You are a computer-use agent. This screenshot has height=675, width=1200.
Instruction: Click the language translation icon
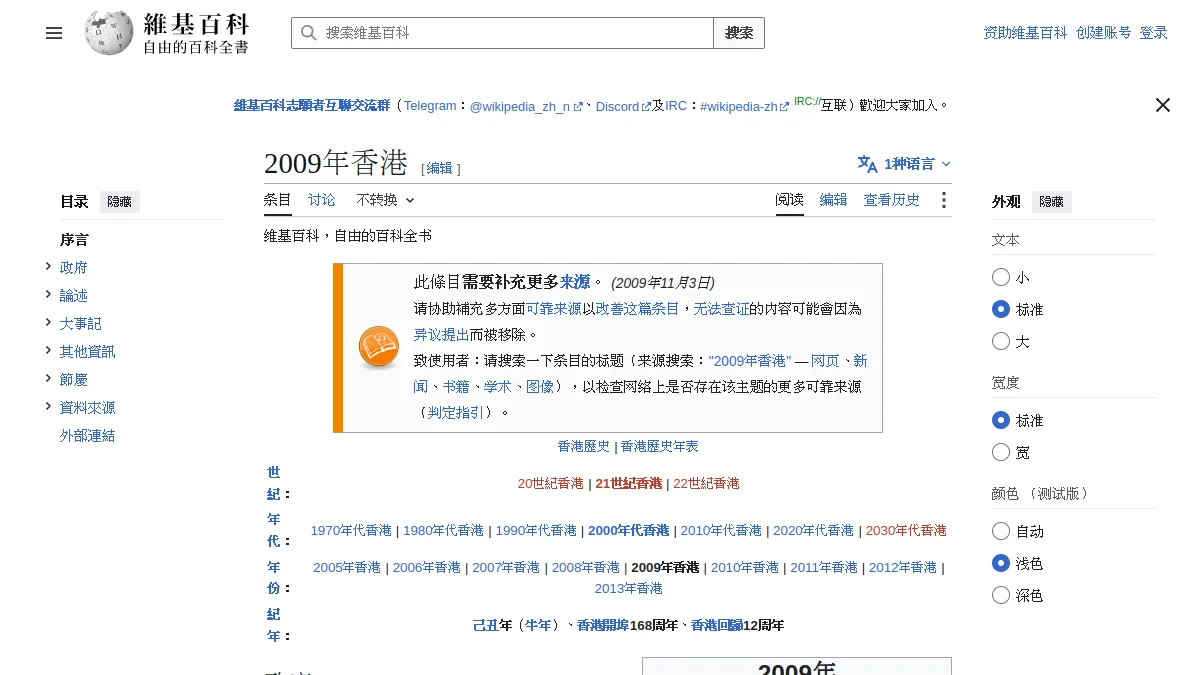tap(867, 164)
